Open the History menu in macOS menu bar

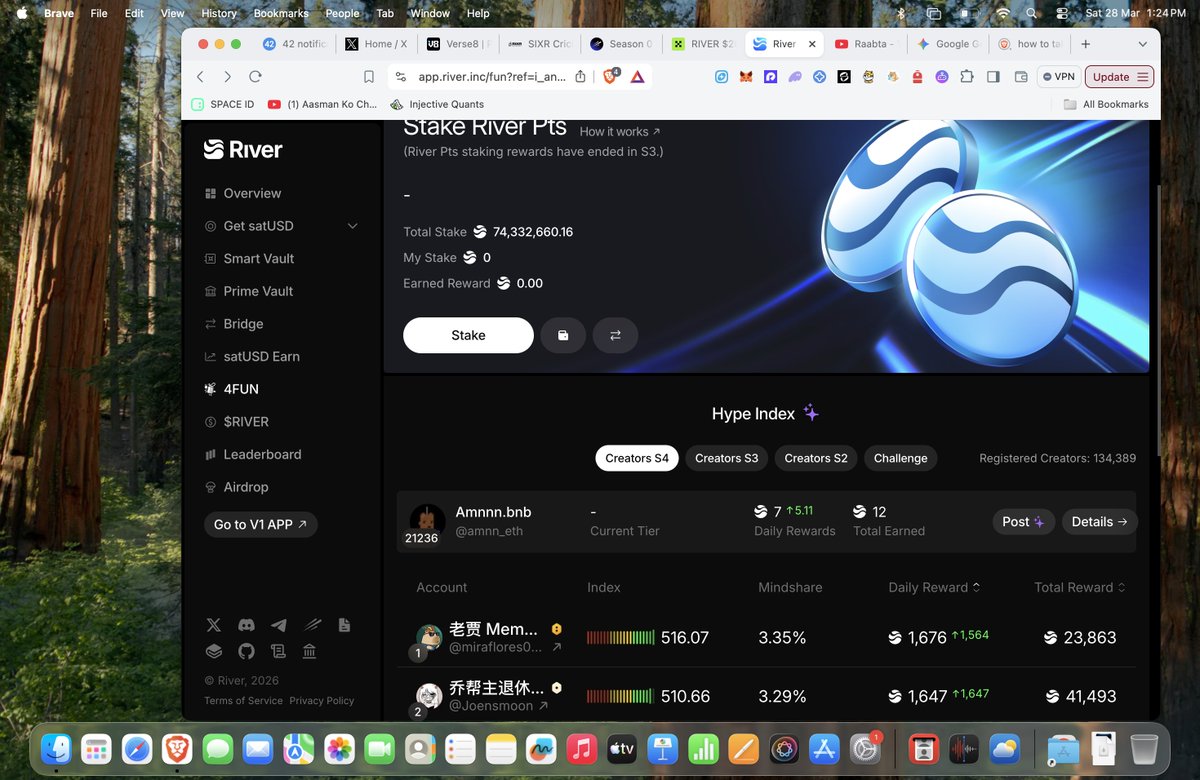tap(219, 13)
